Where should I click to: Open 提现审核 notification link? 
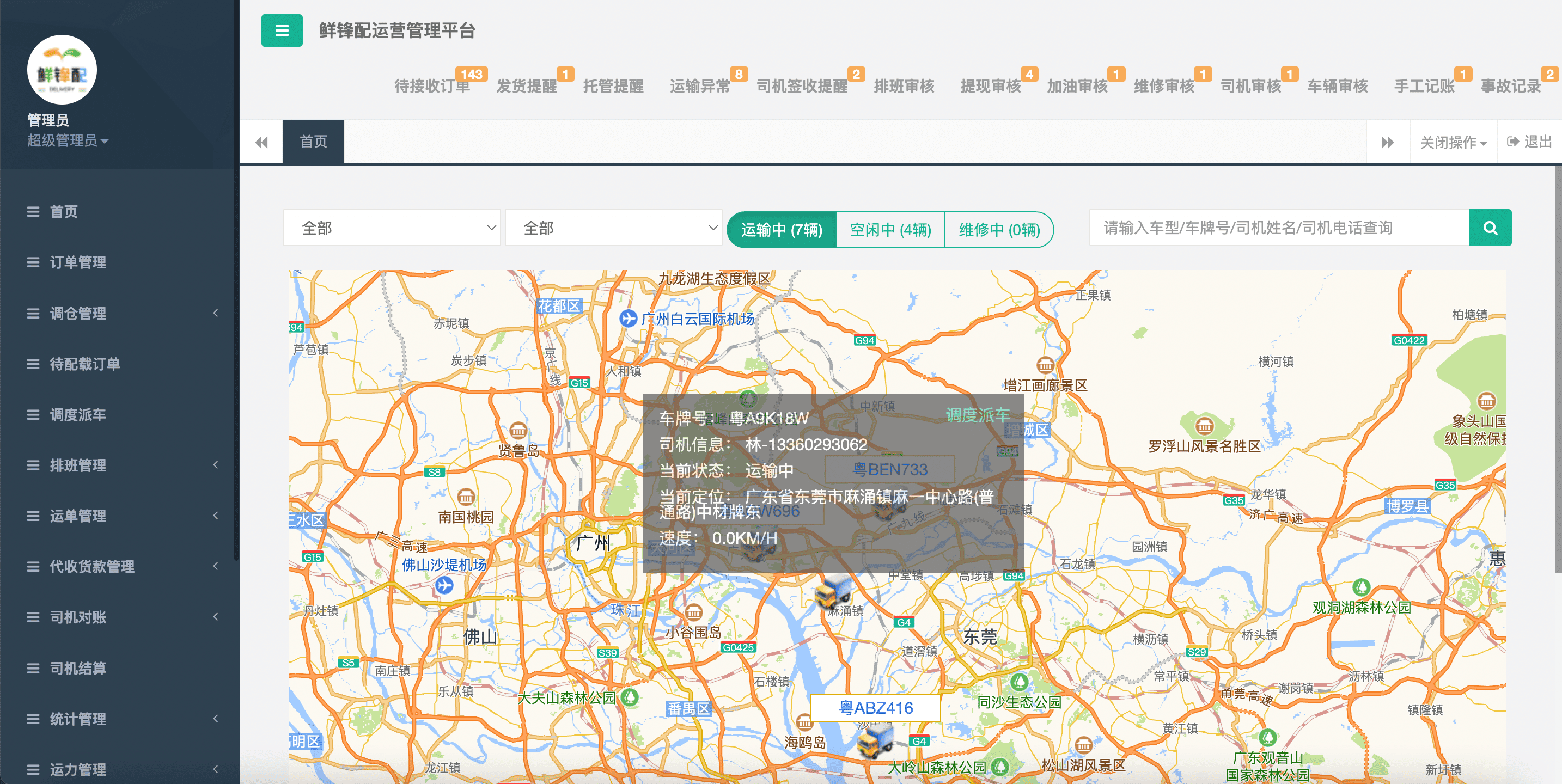click(x=991, y=86)
